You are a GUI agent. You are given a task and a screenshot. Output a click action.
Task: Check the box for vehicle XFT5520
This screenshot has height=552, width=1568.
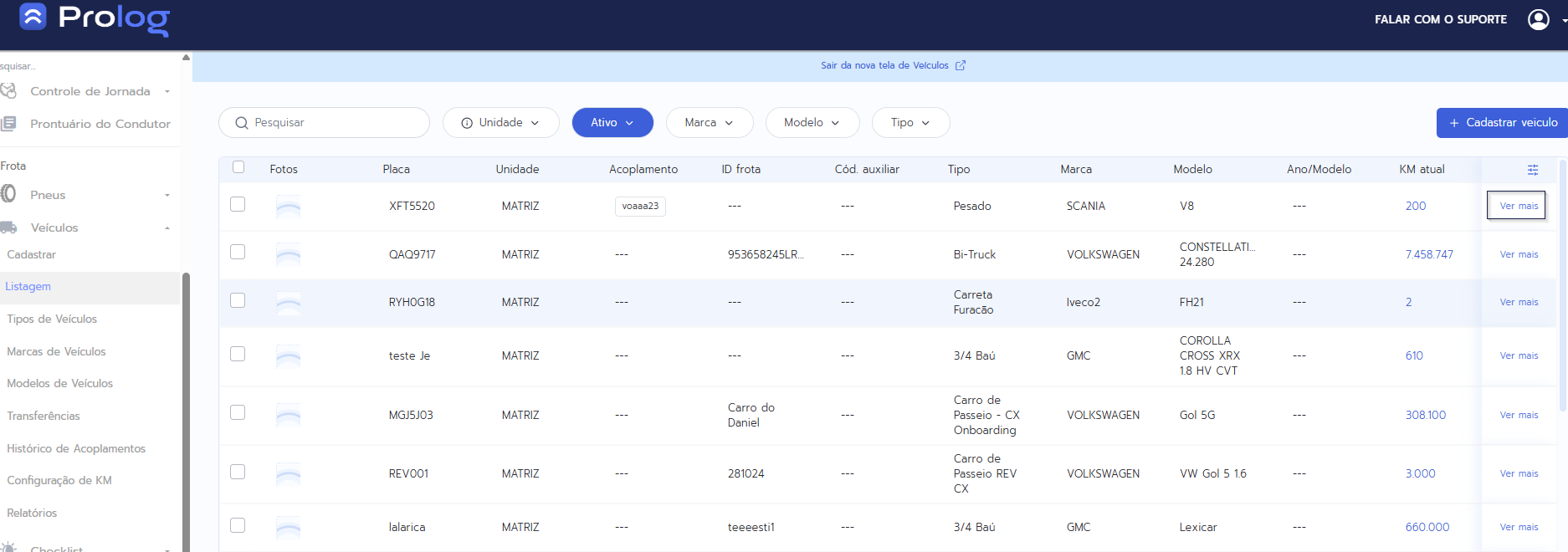pos(238,204)
